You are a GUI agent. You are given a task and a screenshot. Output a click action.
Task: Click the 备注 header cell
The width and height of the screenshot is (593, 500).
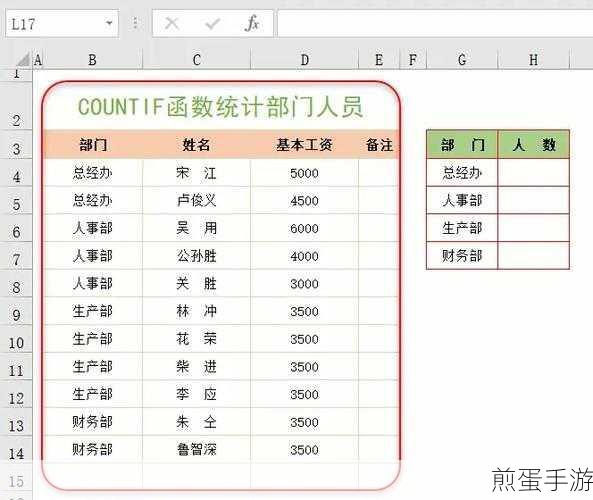(x=379, y=144)
